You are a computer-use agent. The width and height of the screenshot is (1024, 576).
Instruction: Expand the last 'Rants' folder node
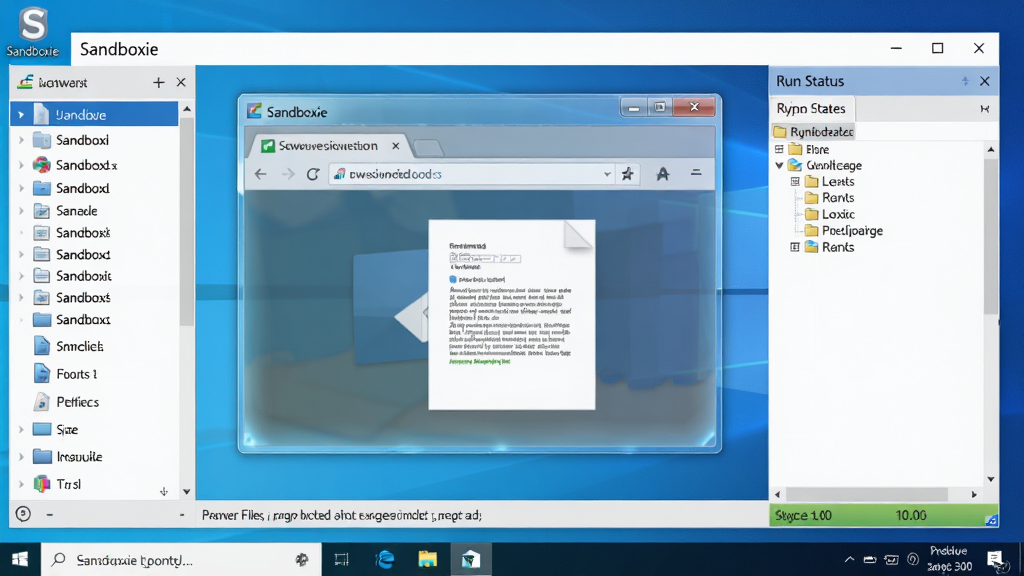click(x=795, y=248)
